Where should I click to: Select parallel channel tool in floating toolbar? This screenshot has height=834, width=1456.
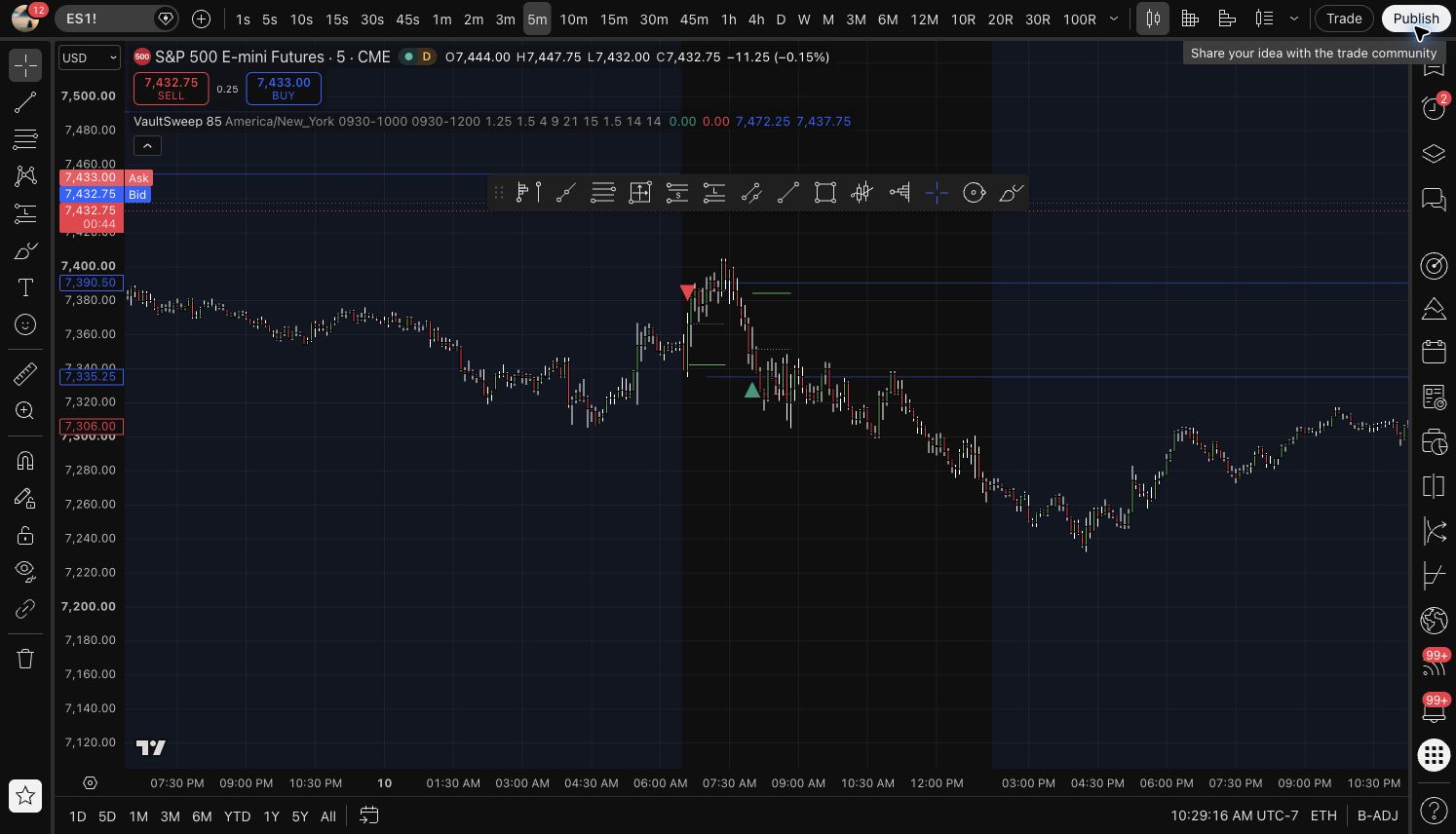click(751, 193)
